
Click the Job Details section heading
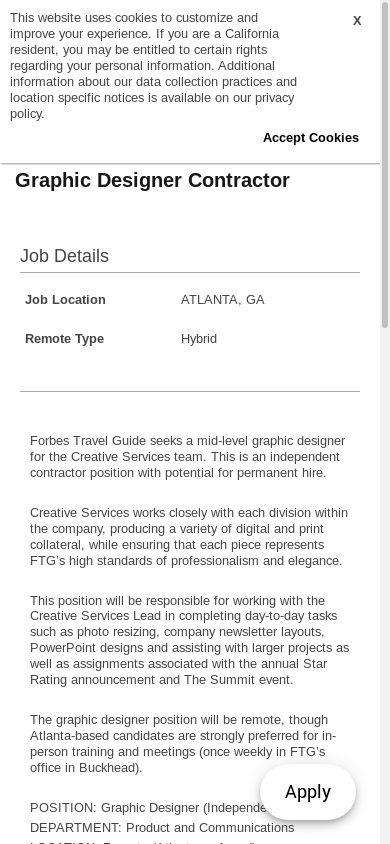(65, 256)
